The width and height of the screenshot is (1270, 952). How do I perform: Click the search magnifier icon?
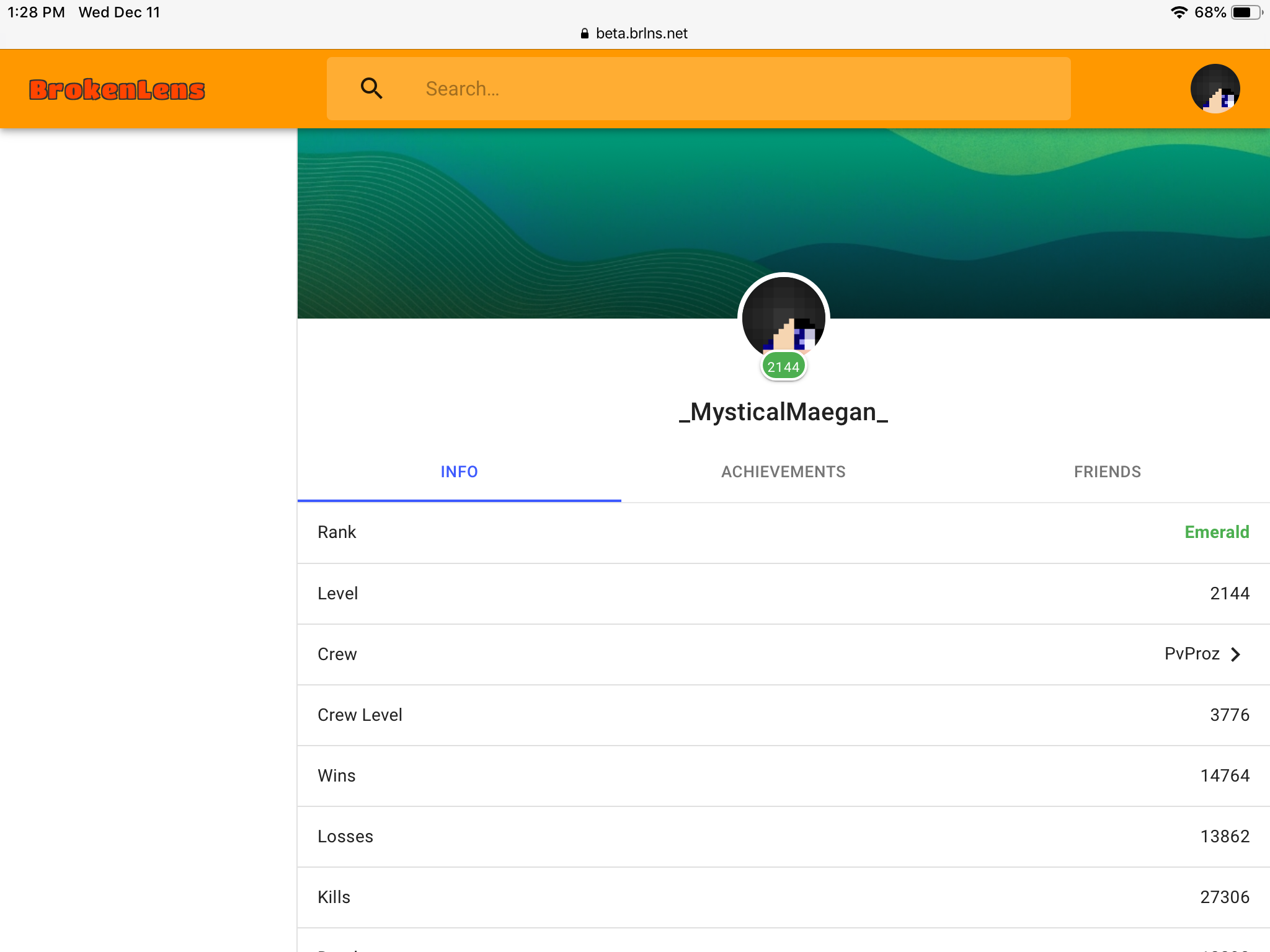click(x=371, y=89)
